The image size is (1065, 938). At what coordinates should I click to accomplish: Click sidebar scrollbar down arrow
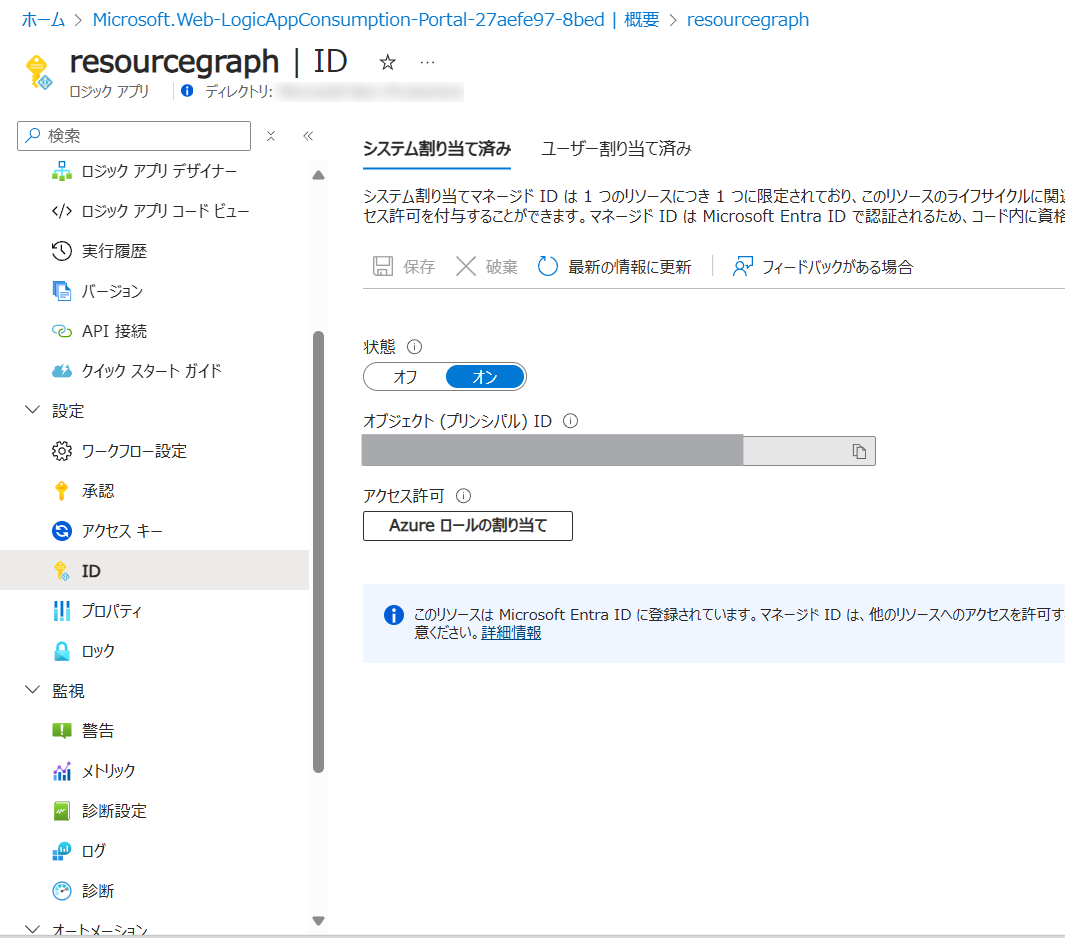pyautogui.click(x=319, y=921)
